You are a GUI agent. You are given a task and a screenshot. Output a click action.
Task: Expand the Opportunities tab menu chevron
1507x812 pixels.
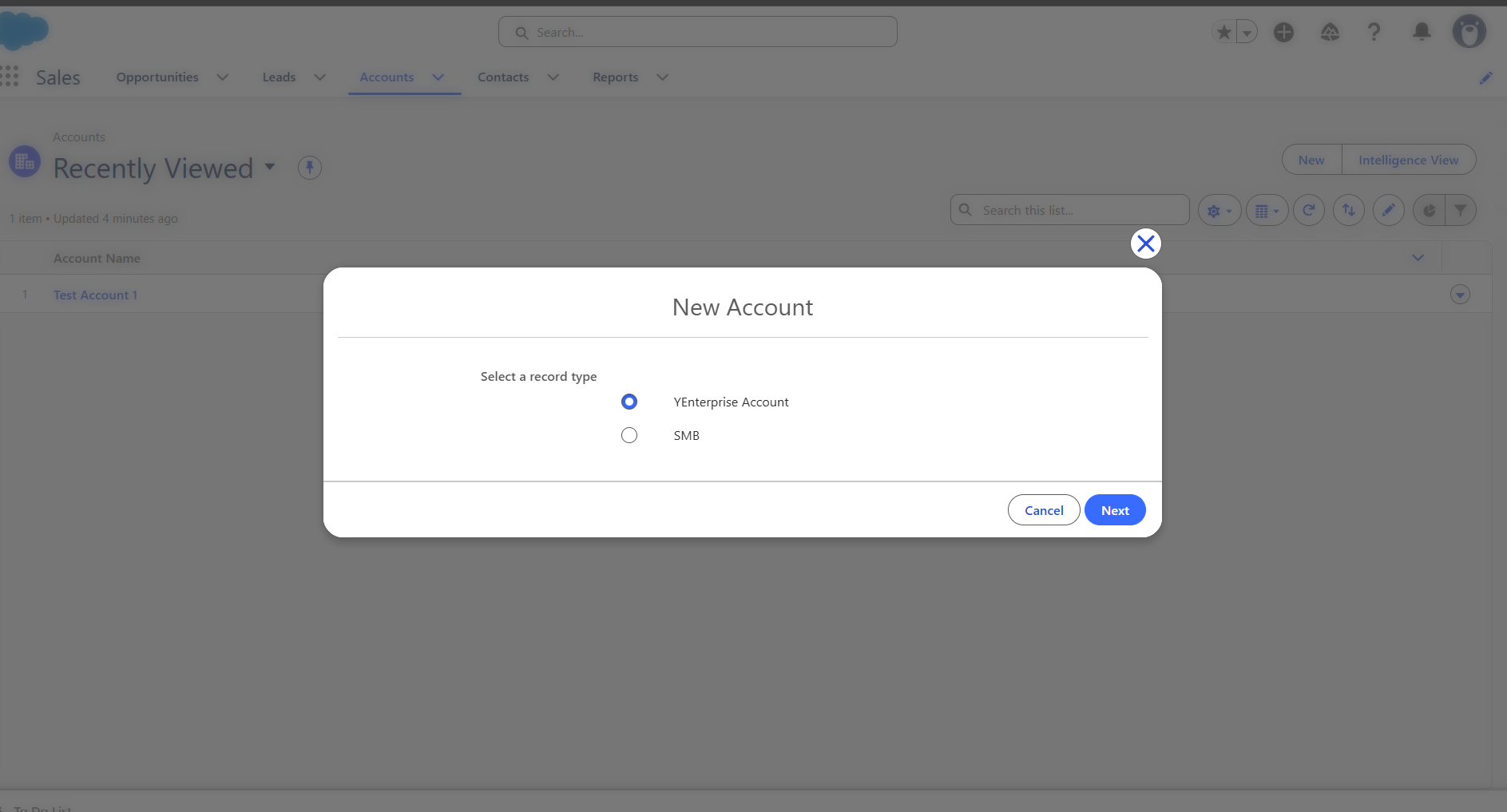tap(223, 77)
